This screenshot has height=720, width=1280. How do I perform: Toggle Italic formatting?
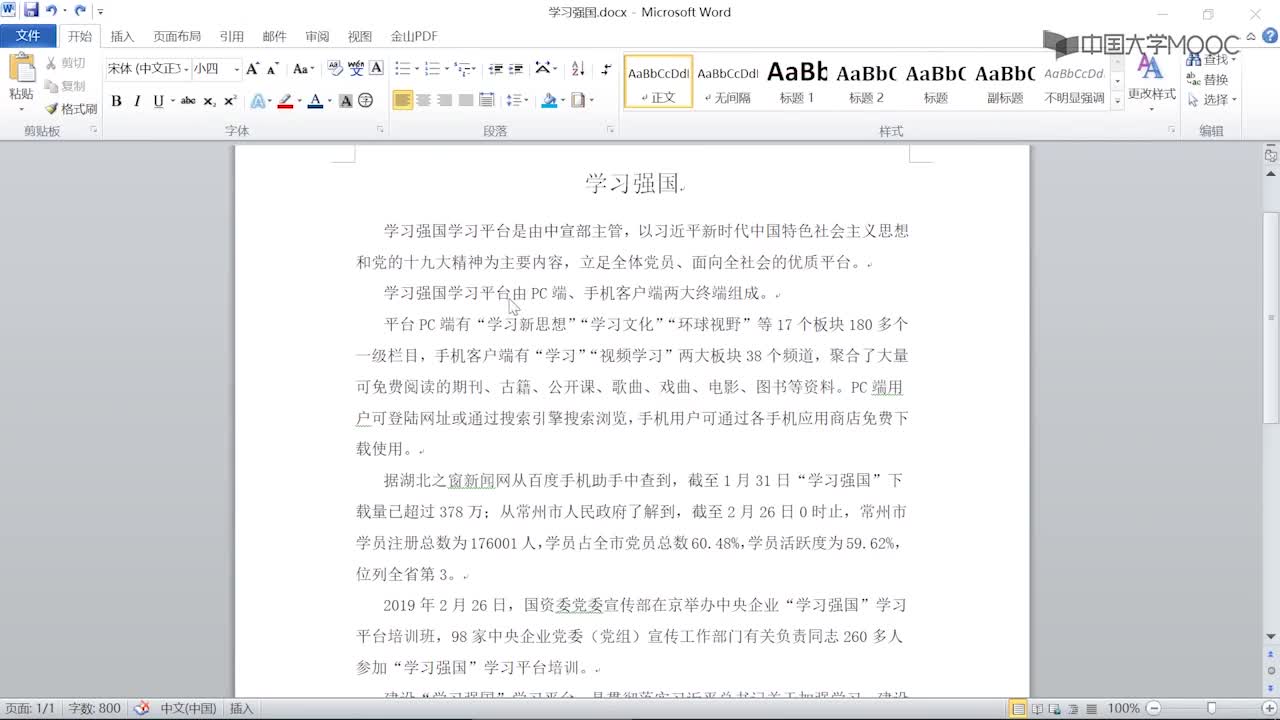pos(139,101)
